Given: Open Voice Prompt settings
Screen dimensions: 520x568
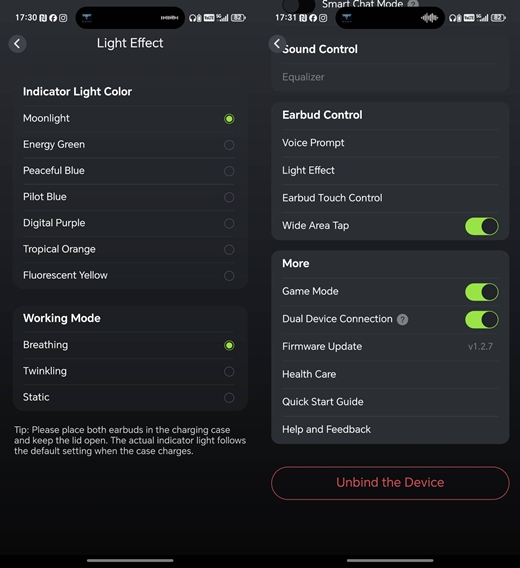Looking at the screenshot, I should [x=390, y=143].
